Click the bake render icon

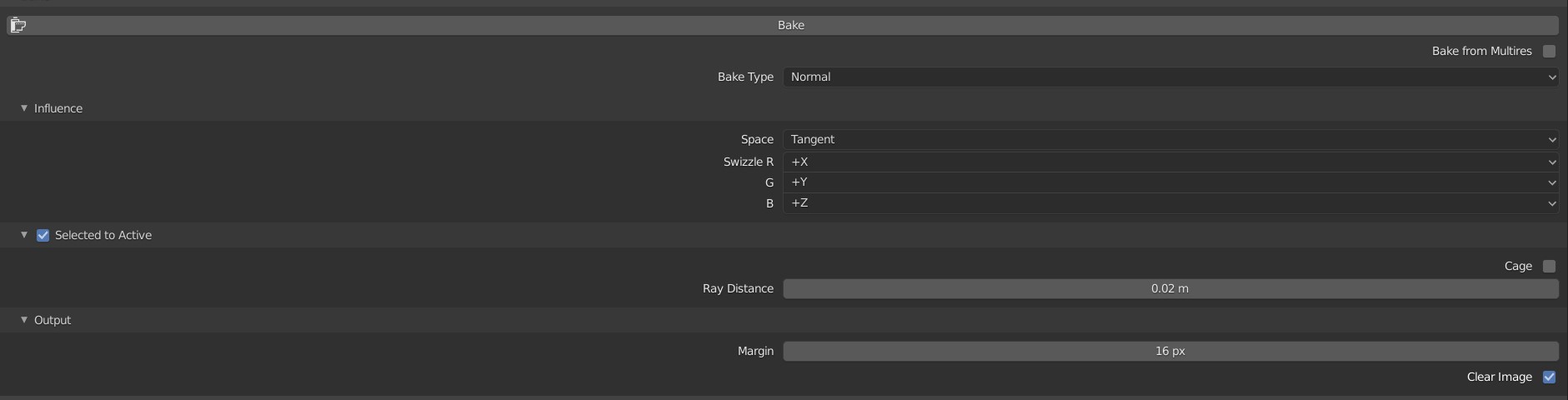(18, 25)
